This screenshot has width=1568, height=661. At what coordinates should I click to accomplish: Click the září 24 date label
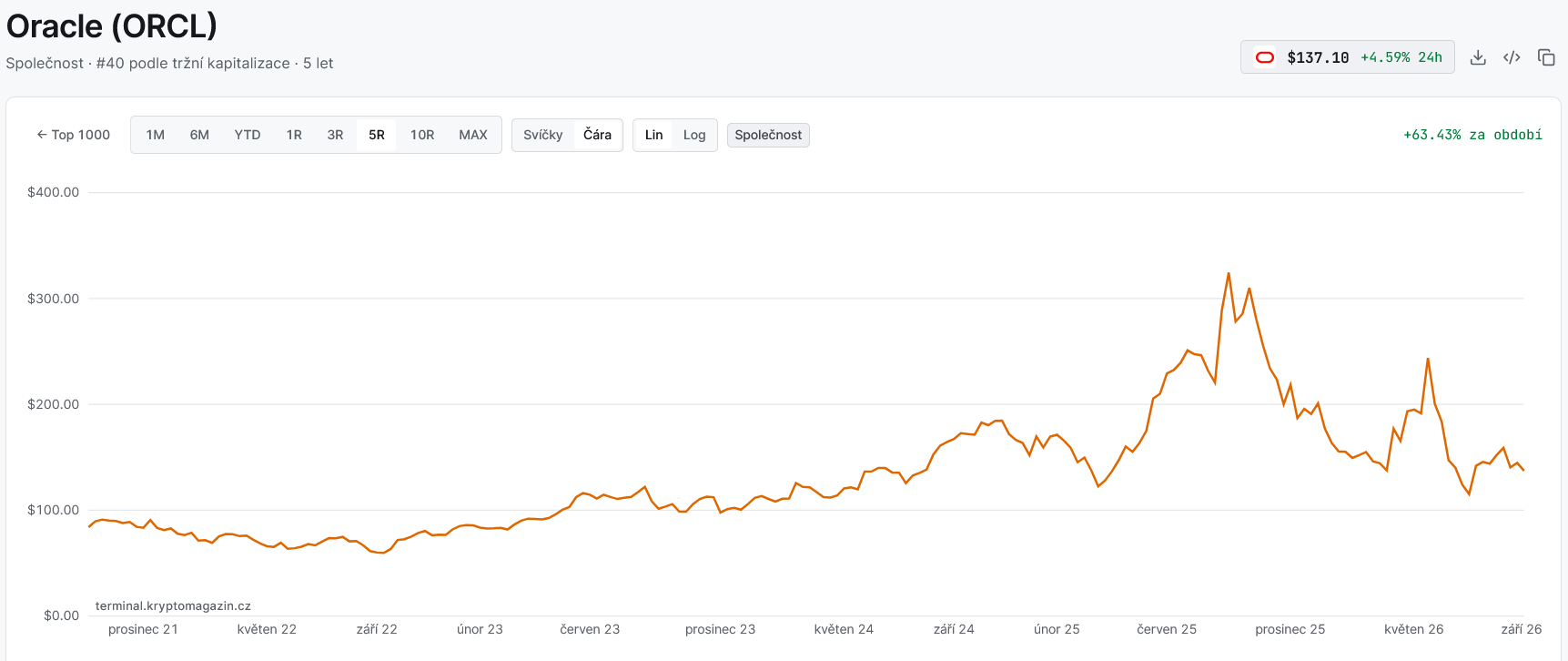coord(954,629)
